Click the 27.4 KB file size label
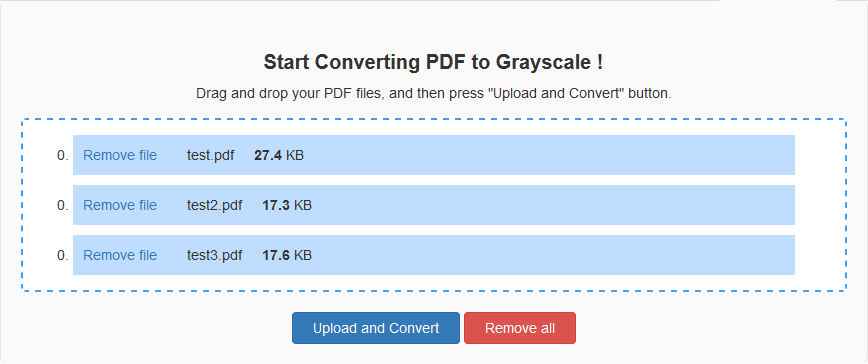Screen dimensions: 868x364 279,155
